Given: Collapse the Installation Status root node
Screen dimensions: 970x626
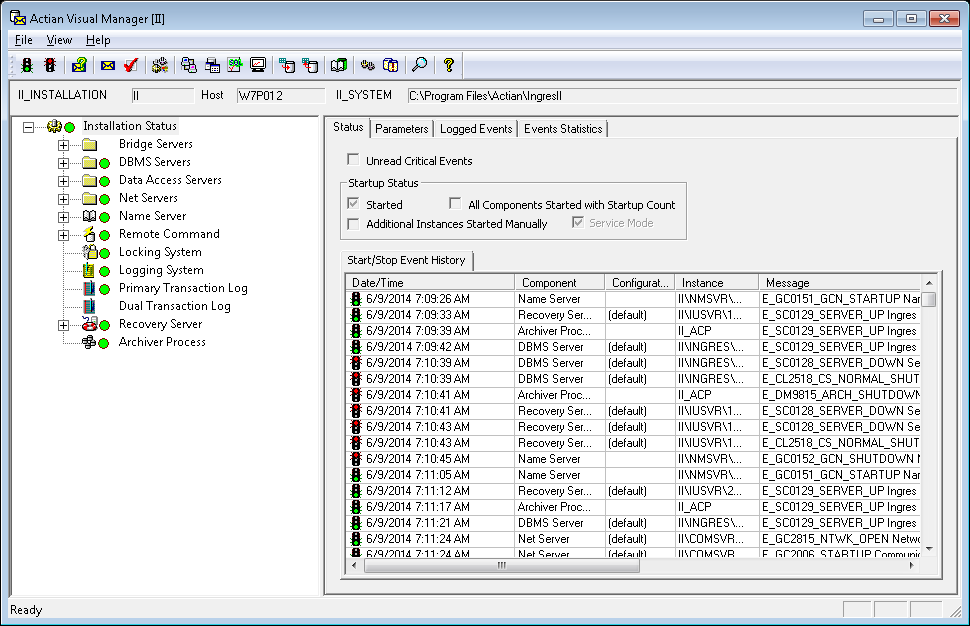Looking at the screenshot, I should tap(28, 126).
